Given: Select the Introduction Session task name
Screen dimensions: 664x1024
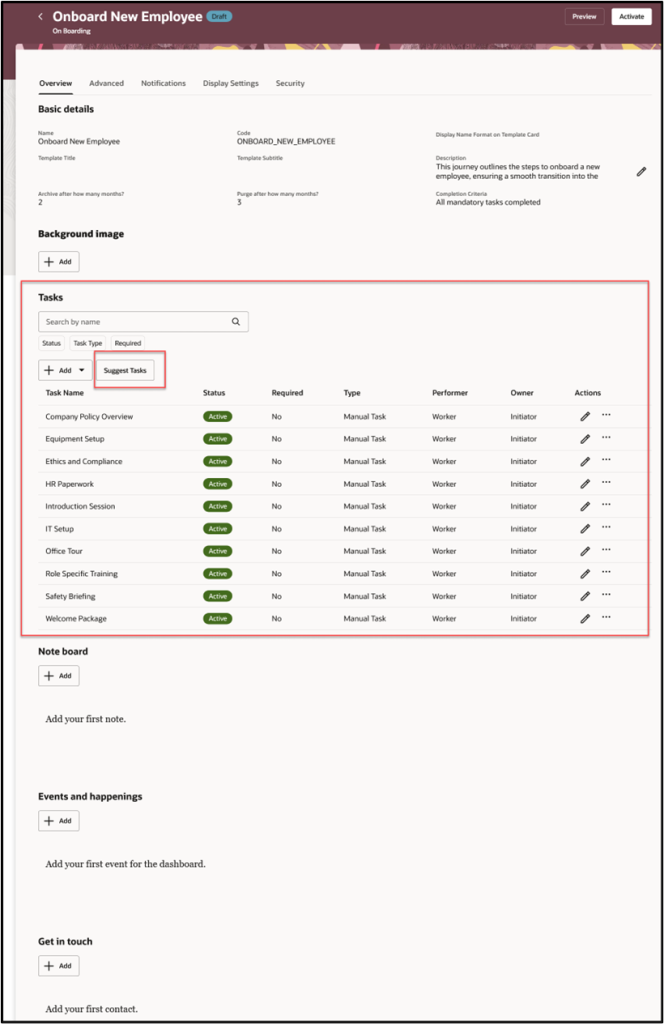Looking at the screenshot, I should point(80,506).
